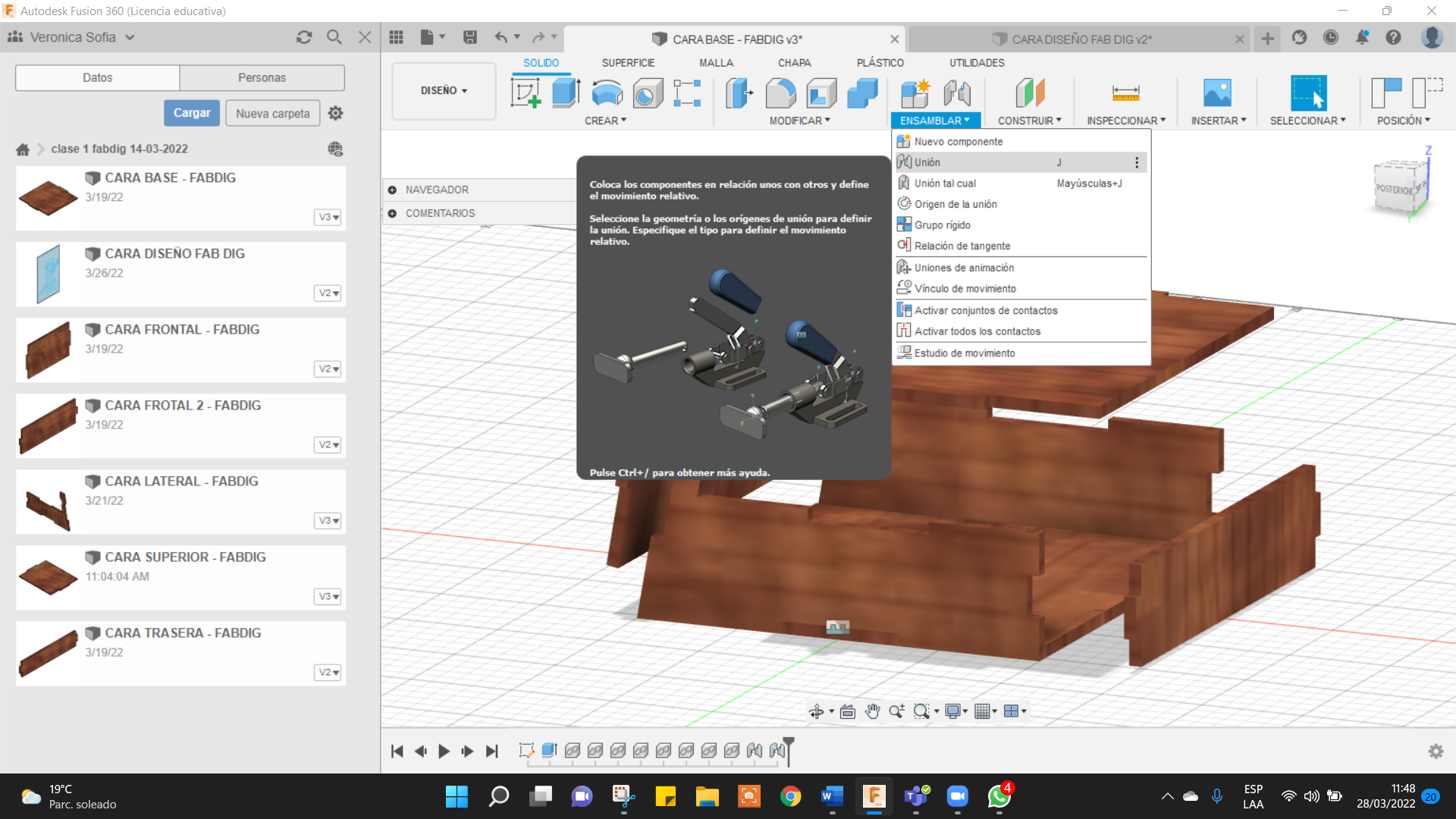Open CARA SUPERIOR - FABDIG thumbnail
Viewport: 1456px width, 819px height.
[x=48, y=578]
